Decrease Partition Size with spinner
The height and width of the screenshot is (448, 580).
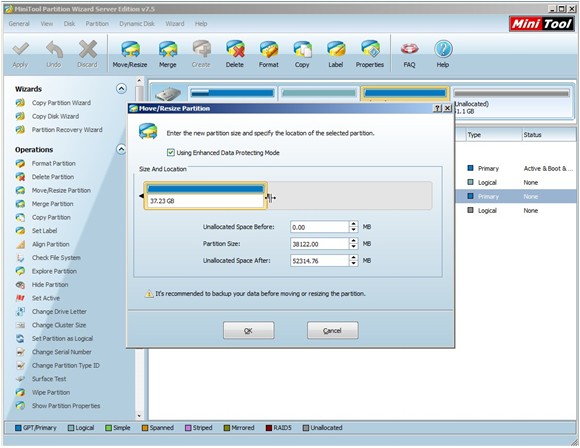coord(354,247)
